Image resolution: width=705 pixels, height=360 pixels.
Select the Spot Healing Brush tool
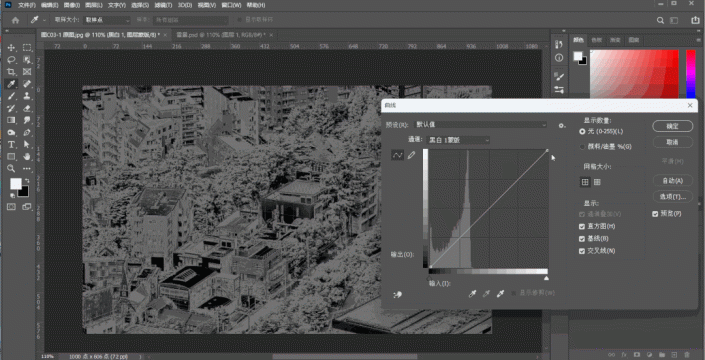[x=27, y=84]
